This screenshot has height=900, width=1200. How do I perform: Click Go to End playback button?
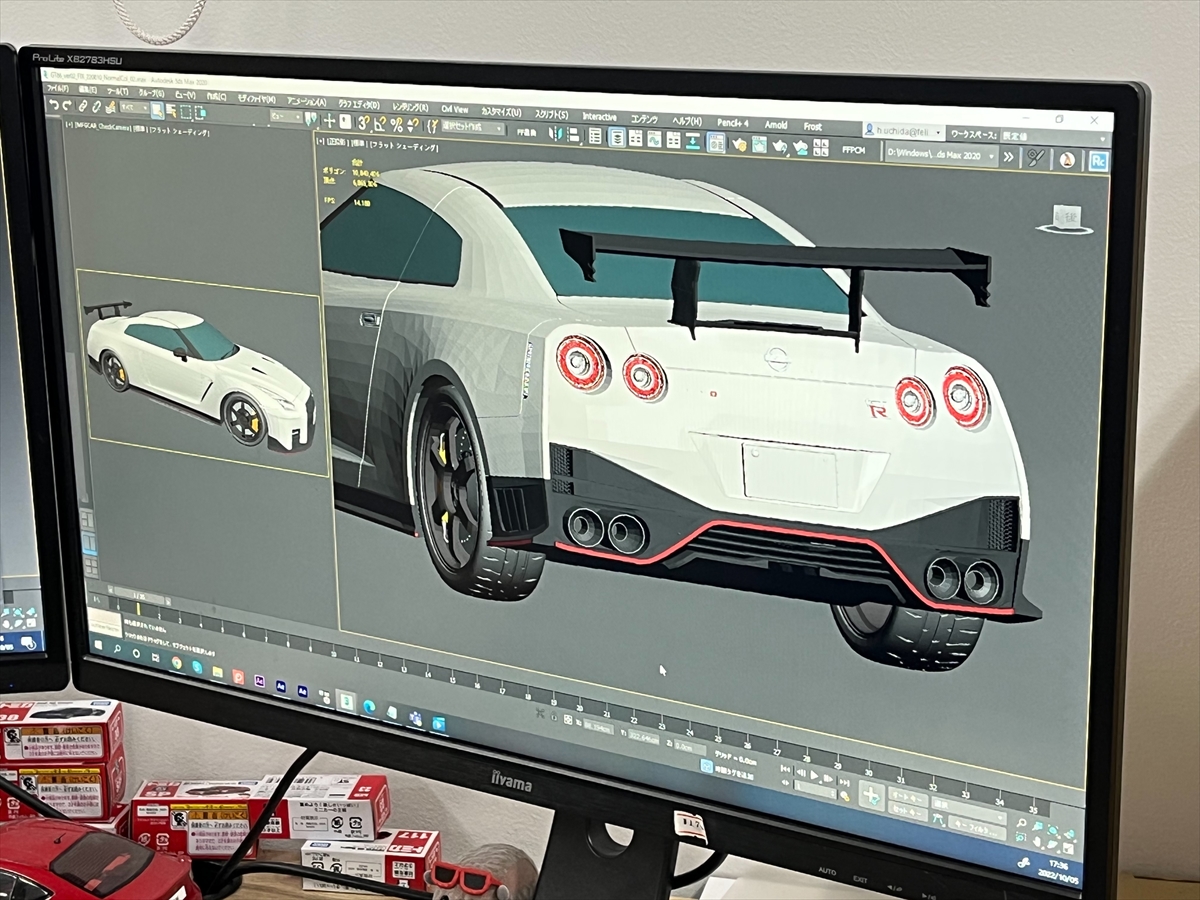[844, 782]
